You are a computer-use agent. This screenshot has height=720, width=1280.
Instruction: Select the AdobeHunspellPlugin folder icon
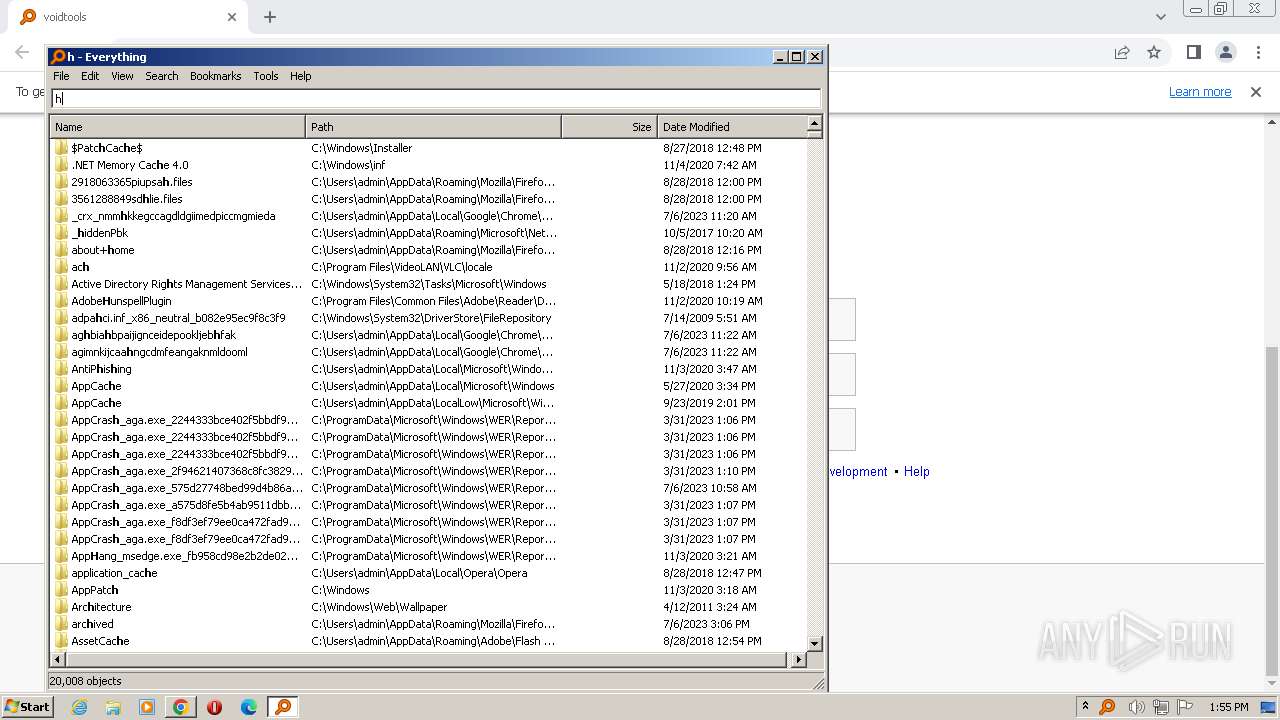tap(61, 301)
